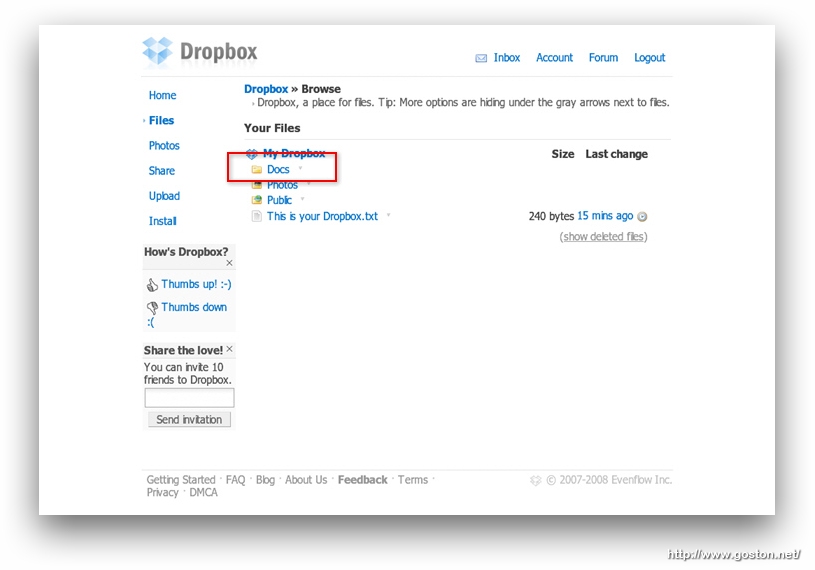Screen dimensions: 815x570
Task: Open the Docs folder
Action: (x=278, y=169)
